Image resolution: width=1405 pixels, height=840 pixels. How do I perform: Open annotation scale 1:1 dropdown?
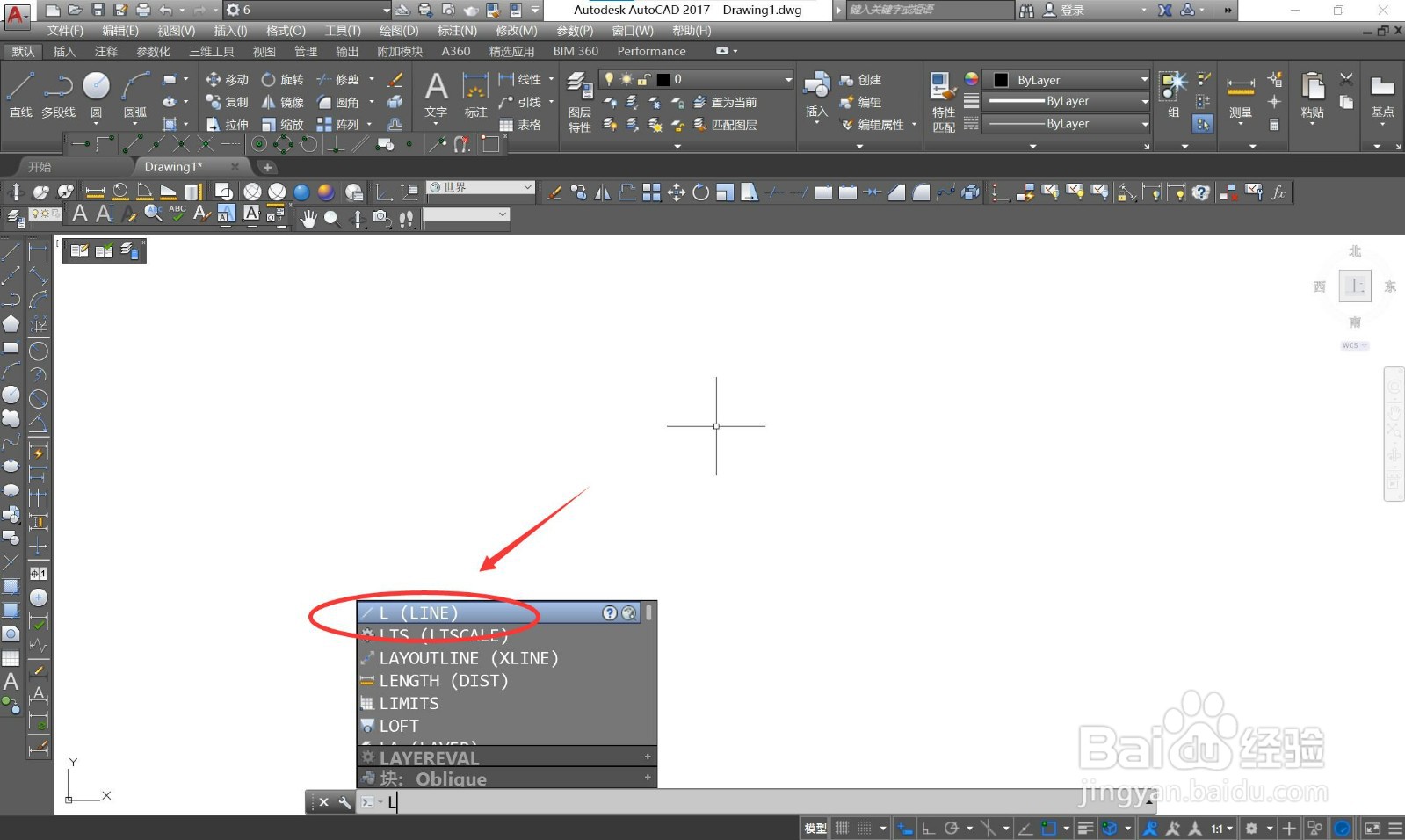click(1222, 828)
